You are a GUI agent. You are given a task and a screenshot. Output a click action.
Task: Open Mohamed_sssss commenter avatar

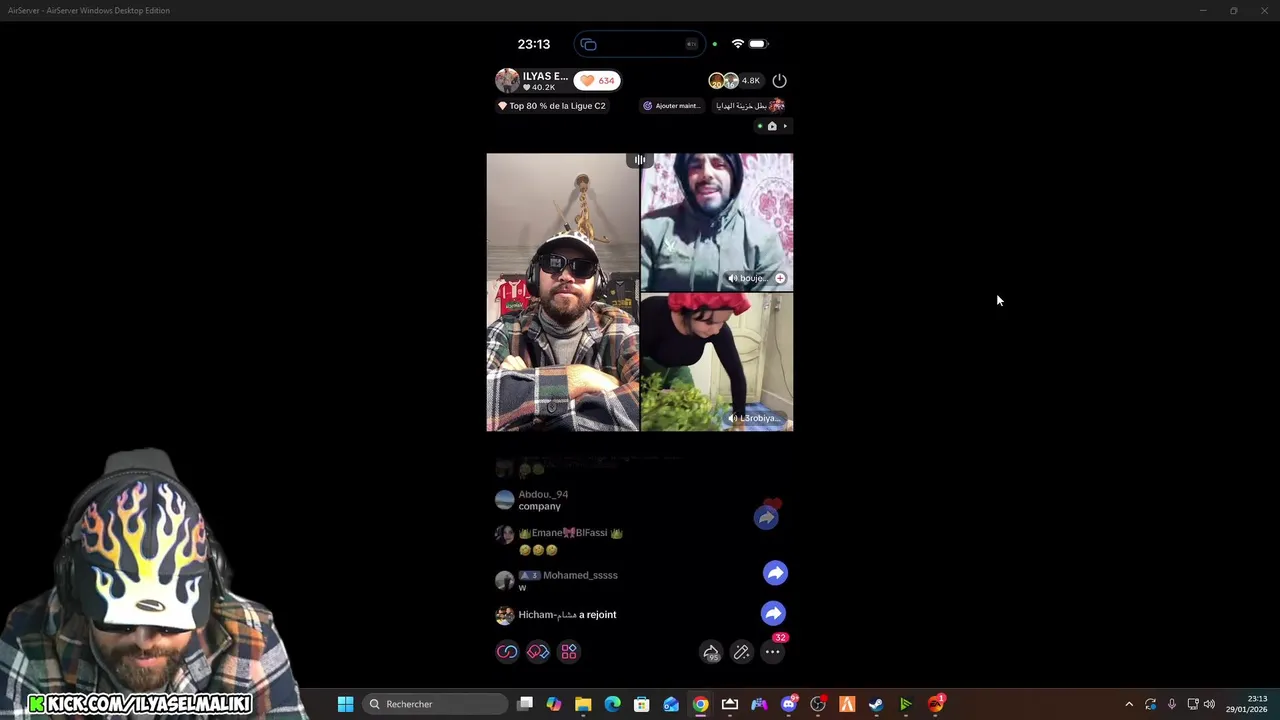[x=505, y=580]
